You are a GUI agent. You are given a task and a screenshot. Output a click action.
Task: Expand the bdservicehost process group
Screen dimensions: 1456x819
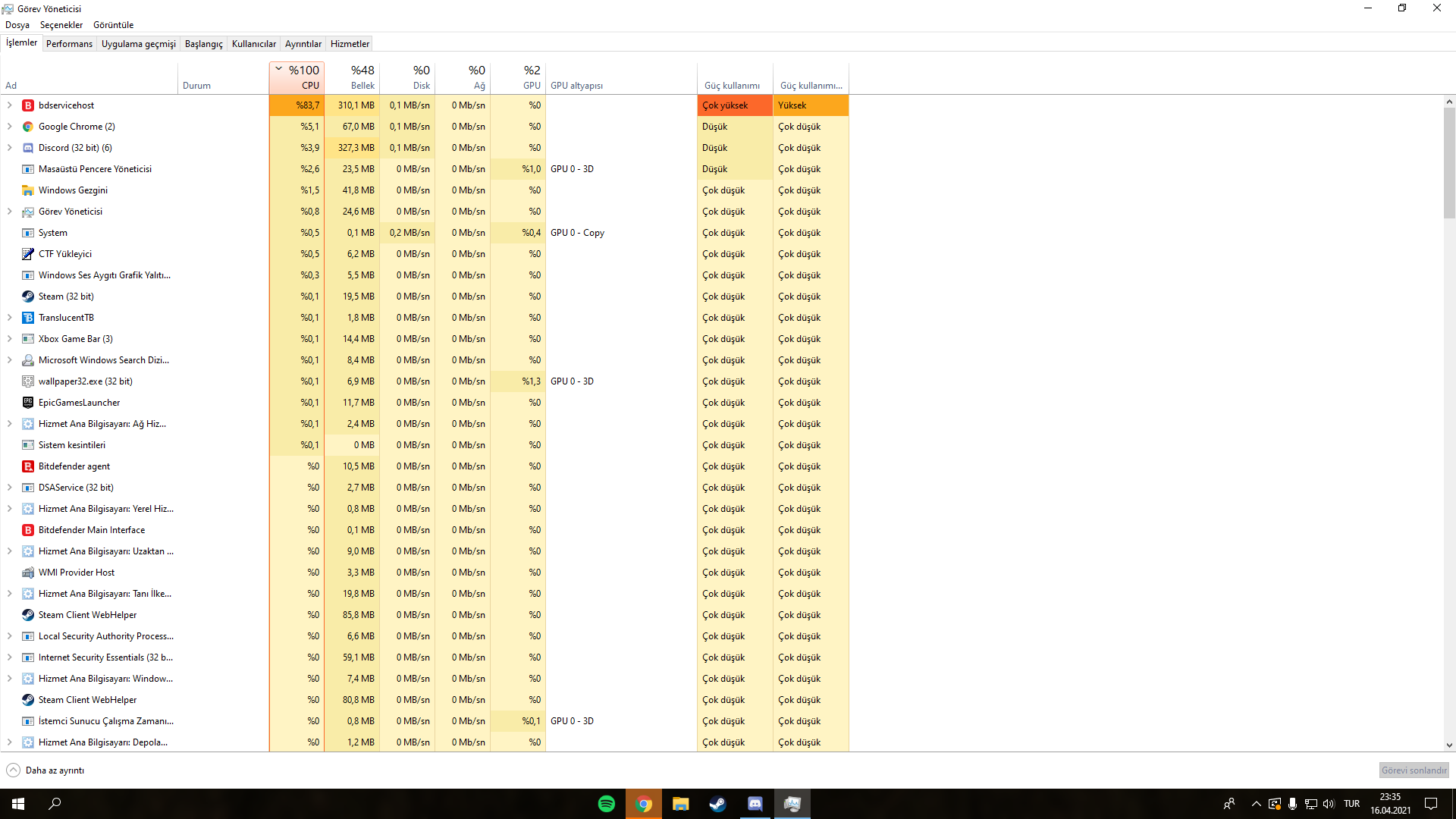(9, 105)
